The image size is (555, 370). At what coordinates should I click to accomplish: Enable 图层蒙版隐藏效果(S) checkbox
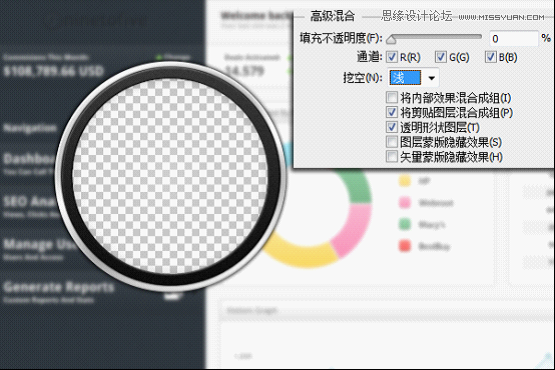tap(391, 142)
